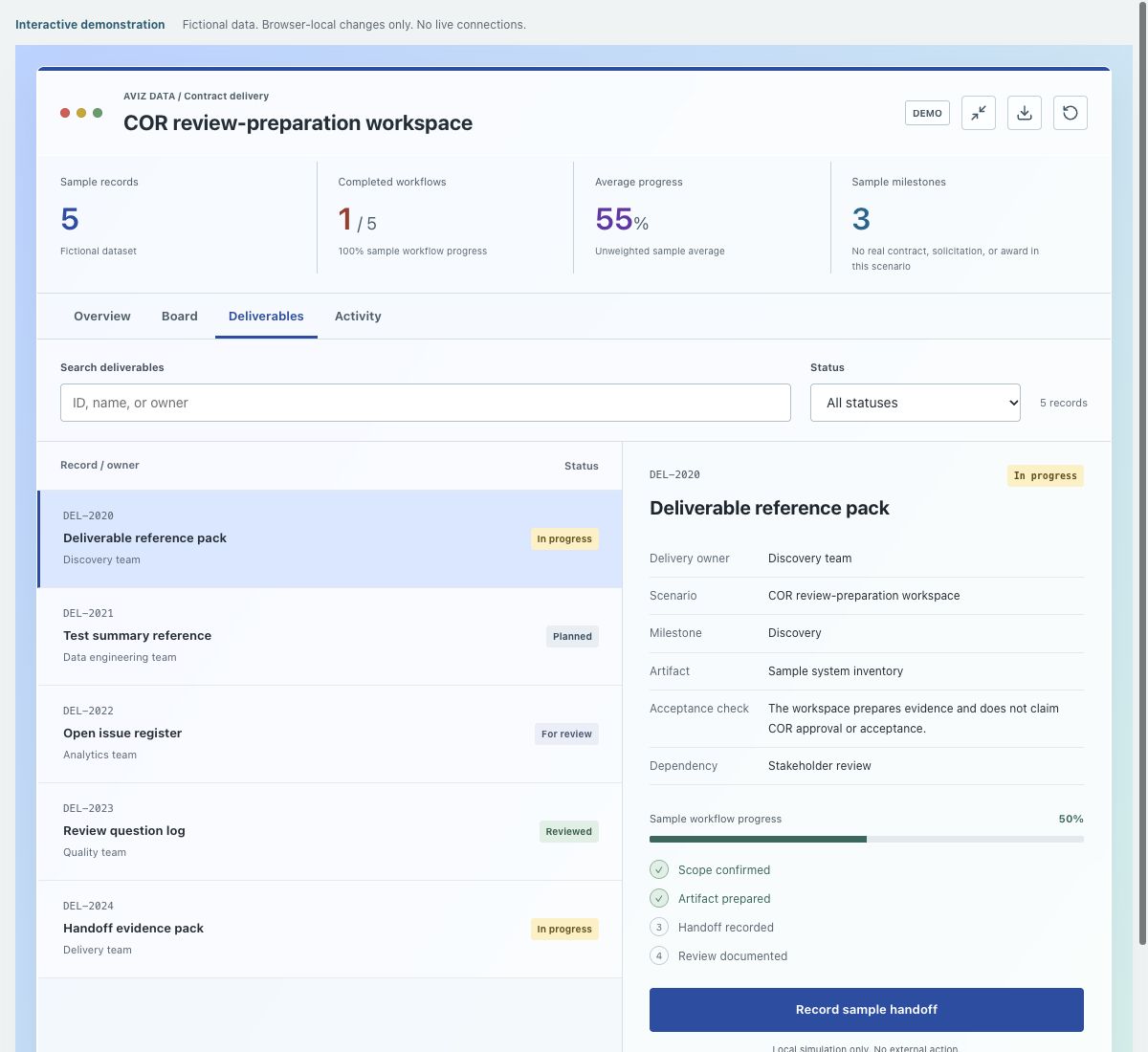
Task: Click the Scope confirmed check icon
Action: tap(659, 869)
